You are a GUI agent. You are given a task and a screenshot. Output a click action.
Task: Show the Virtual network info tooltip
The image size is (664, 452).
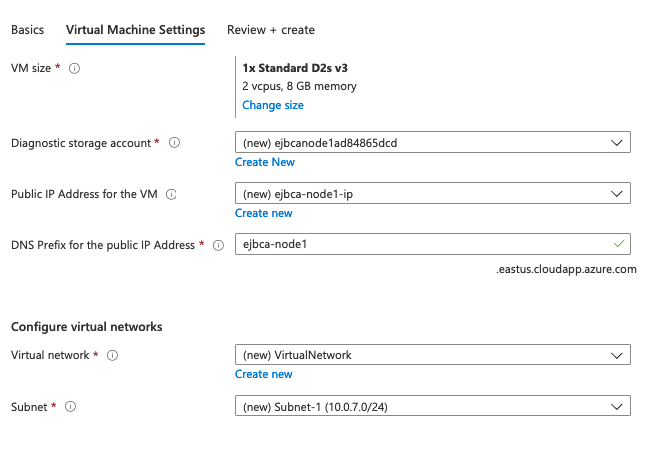coord(112,355)
